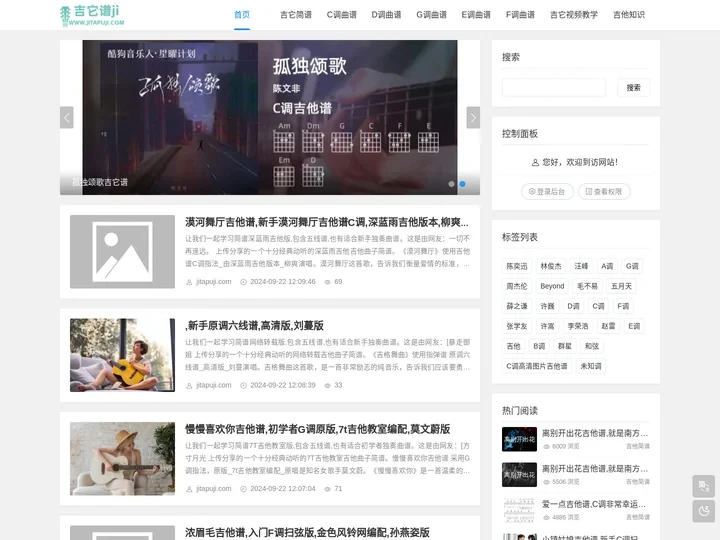Select the 未知调 tag
This screenshot has height=540, width=720.
tap(591, 366)
